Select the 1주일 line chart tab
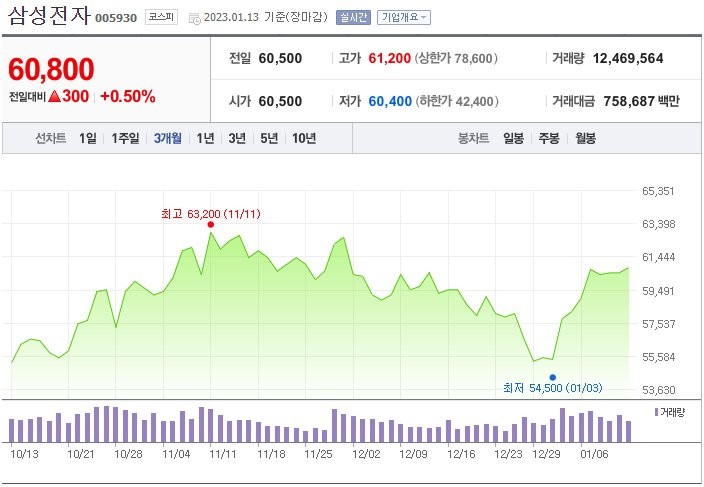Screen dimensions: 704x487 (125, 138)
